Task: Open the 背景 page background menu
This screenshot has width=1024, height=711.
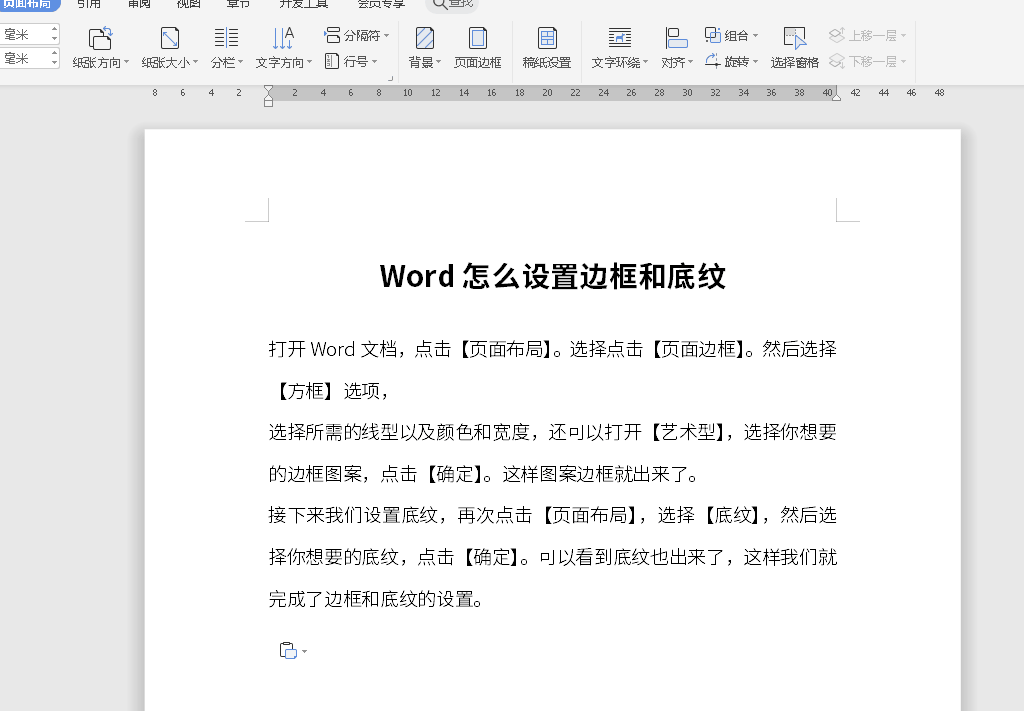Action: tap(424, 48)
